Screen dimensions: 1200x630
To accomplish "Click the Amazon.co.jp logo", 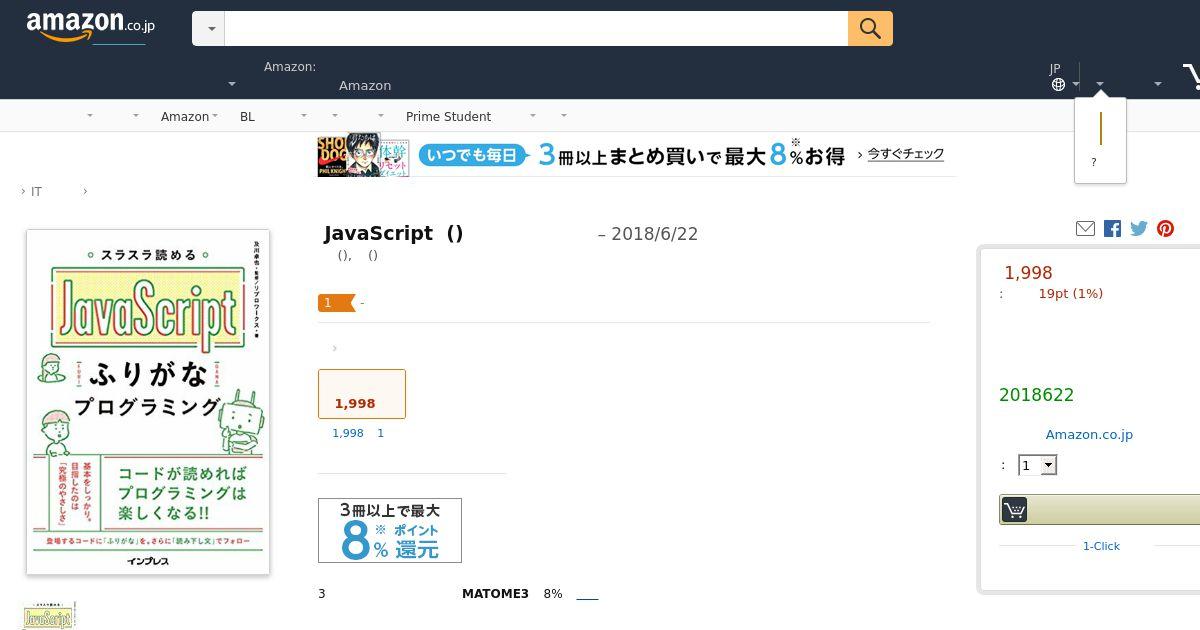I will [90, 27].
